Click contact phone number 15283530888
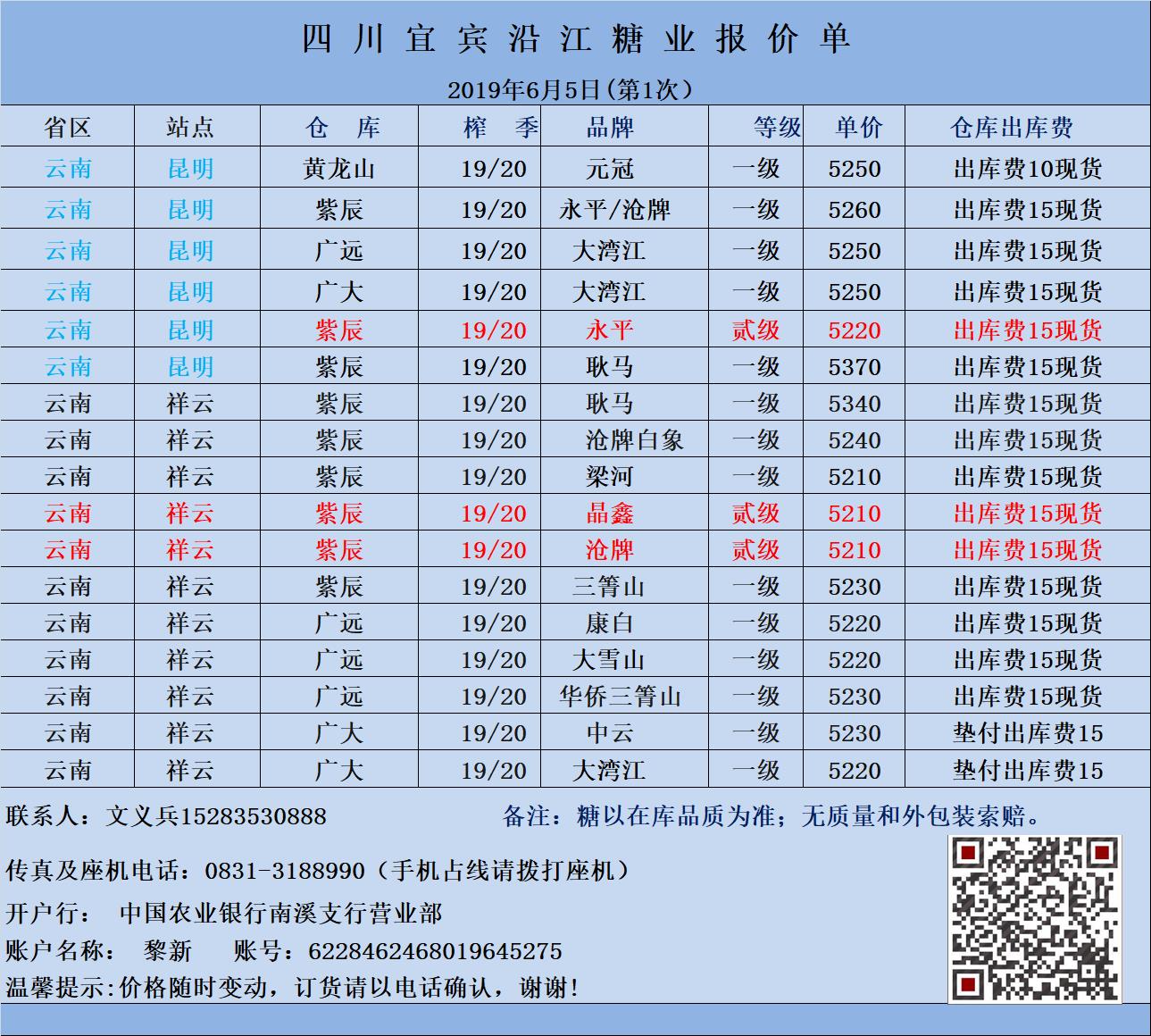Screen dimensions: 1151x1036 (x=254, y=816)
